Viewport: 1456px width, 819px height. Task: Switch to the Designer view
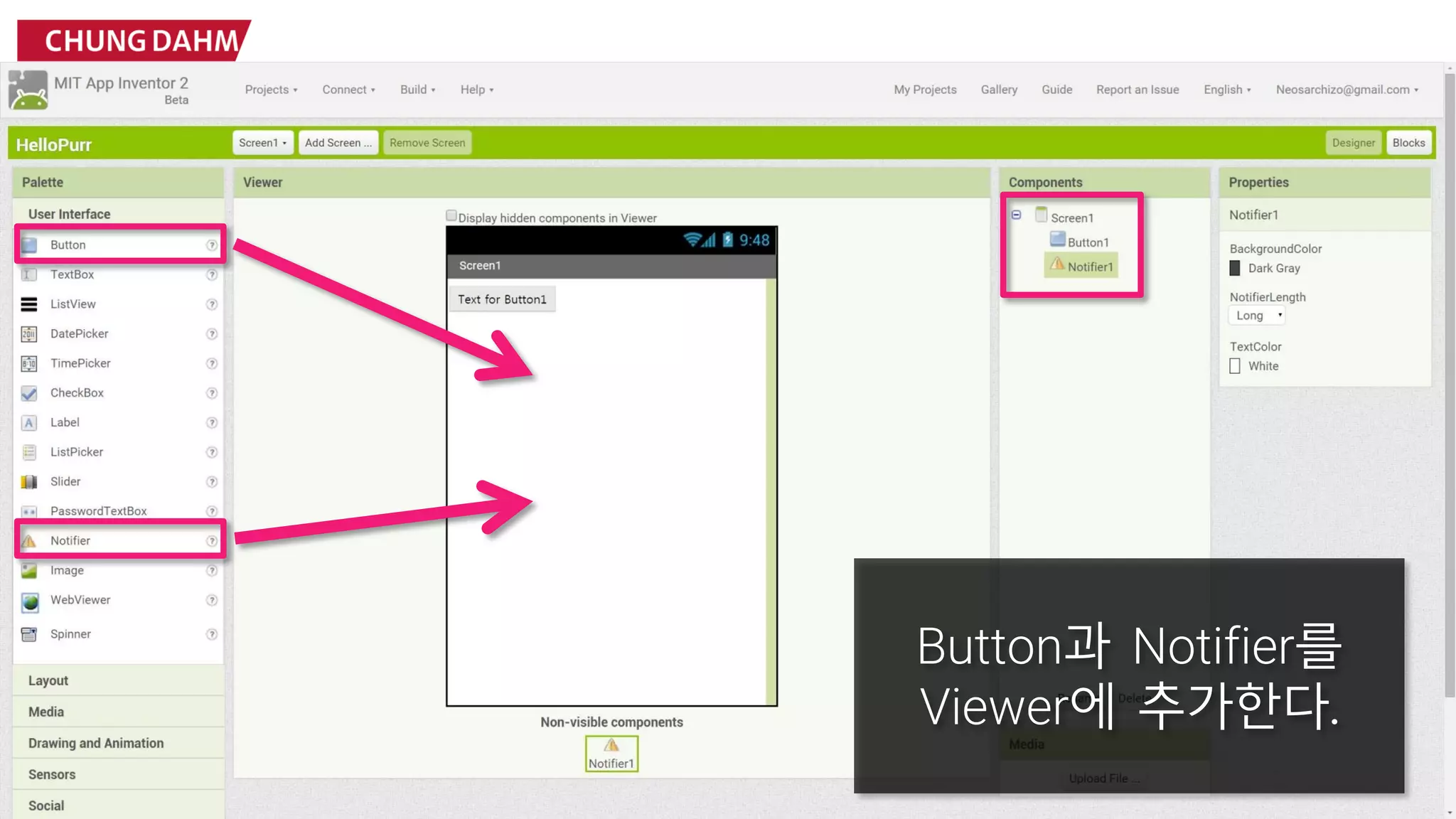tap(1353, 143)
